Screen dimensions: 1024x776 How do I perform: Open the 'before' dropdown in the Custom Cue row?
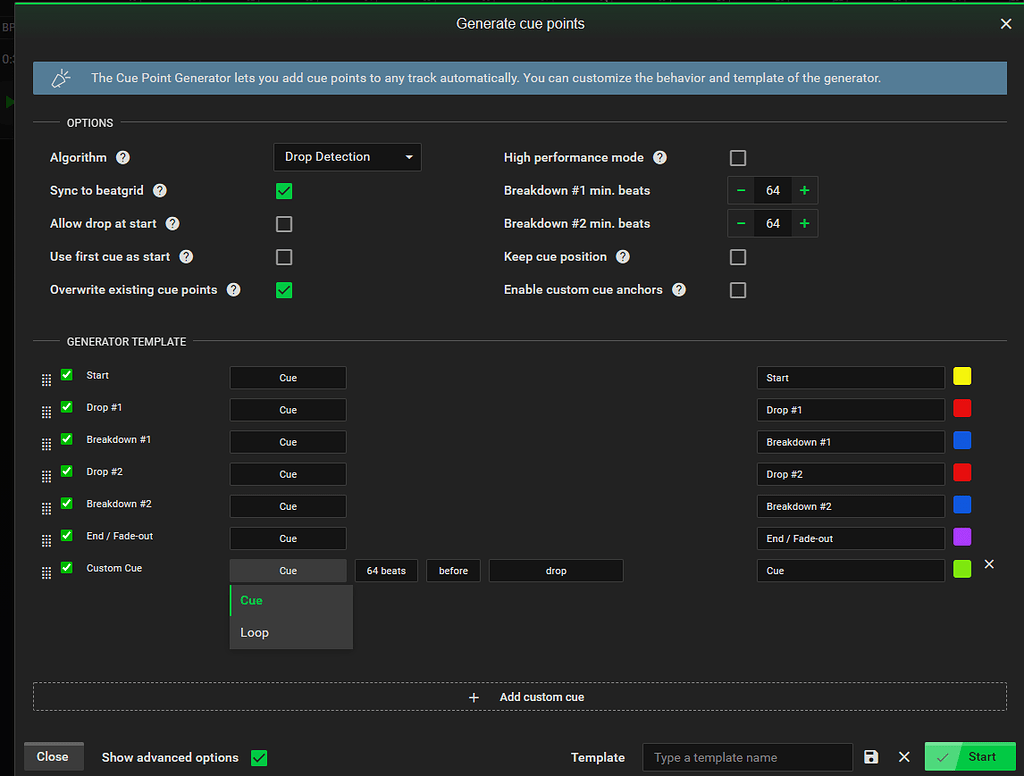pos(453,570)
